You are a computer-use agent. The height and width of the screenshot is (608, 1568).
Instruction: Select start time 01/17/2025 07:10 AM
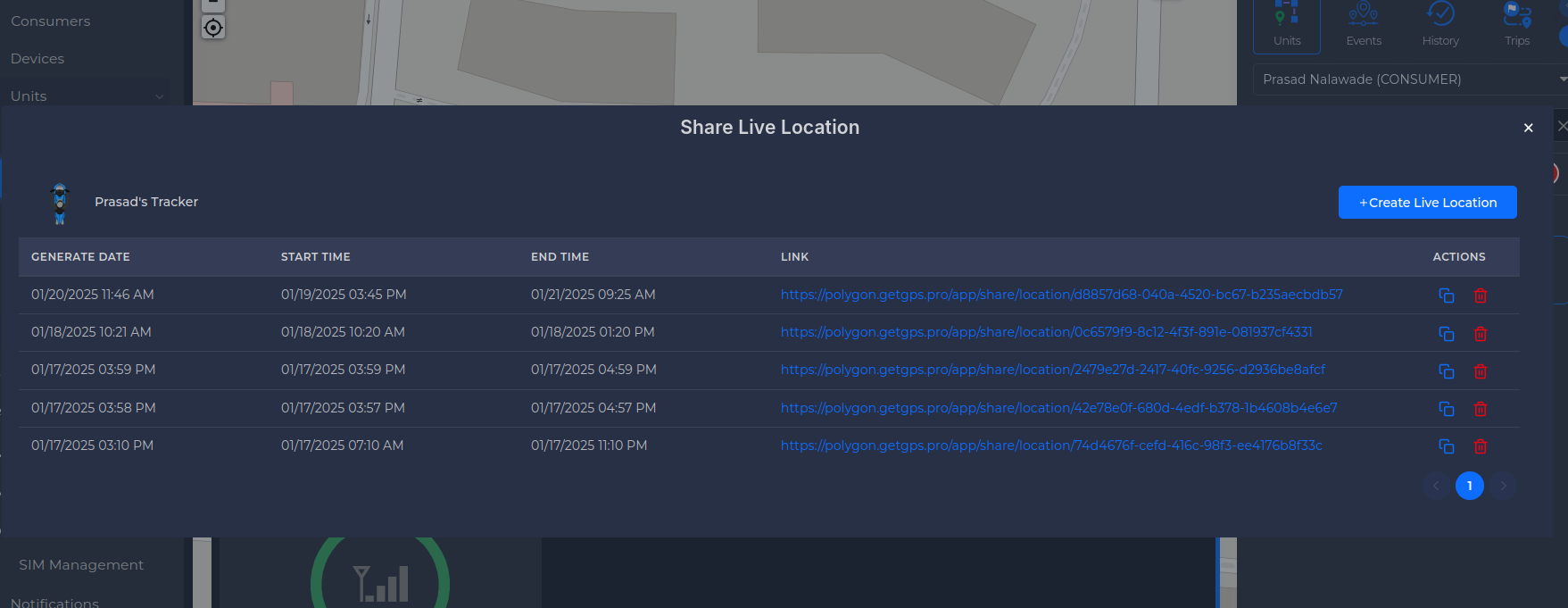pyautogui.click(x=342, y=446)
